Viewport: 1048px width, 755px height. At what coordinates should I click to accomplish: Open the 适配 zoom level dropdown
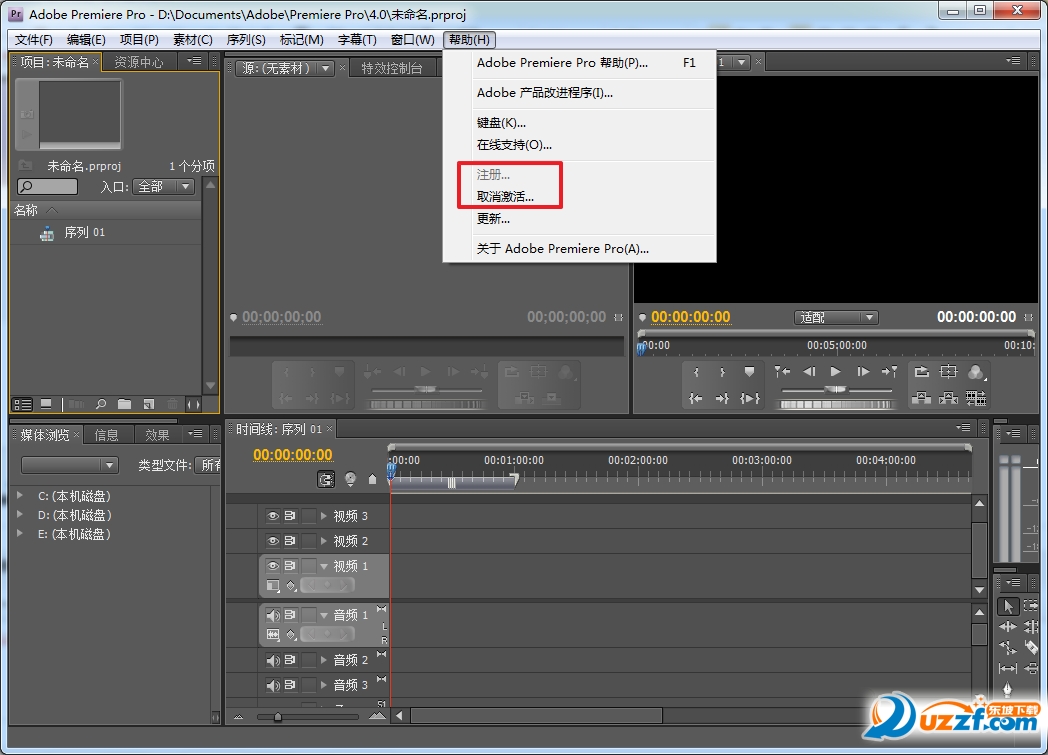click(x=835, y=317)
